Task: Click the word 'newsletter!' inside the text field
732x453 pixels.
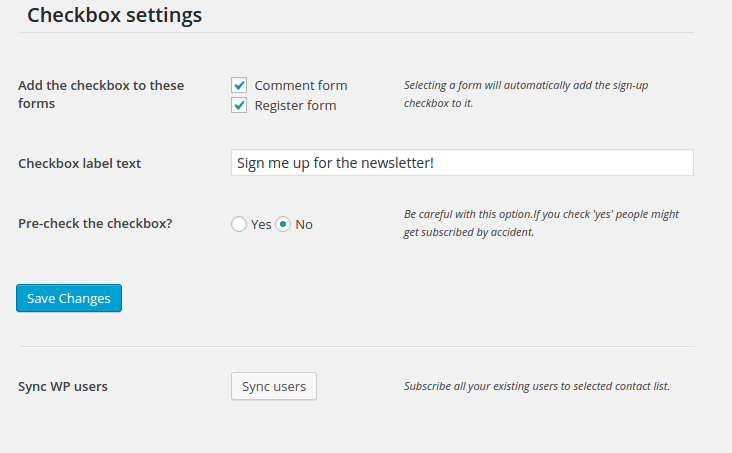Action: [x=397, y=163]
